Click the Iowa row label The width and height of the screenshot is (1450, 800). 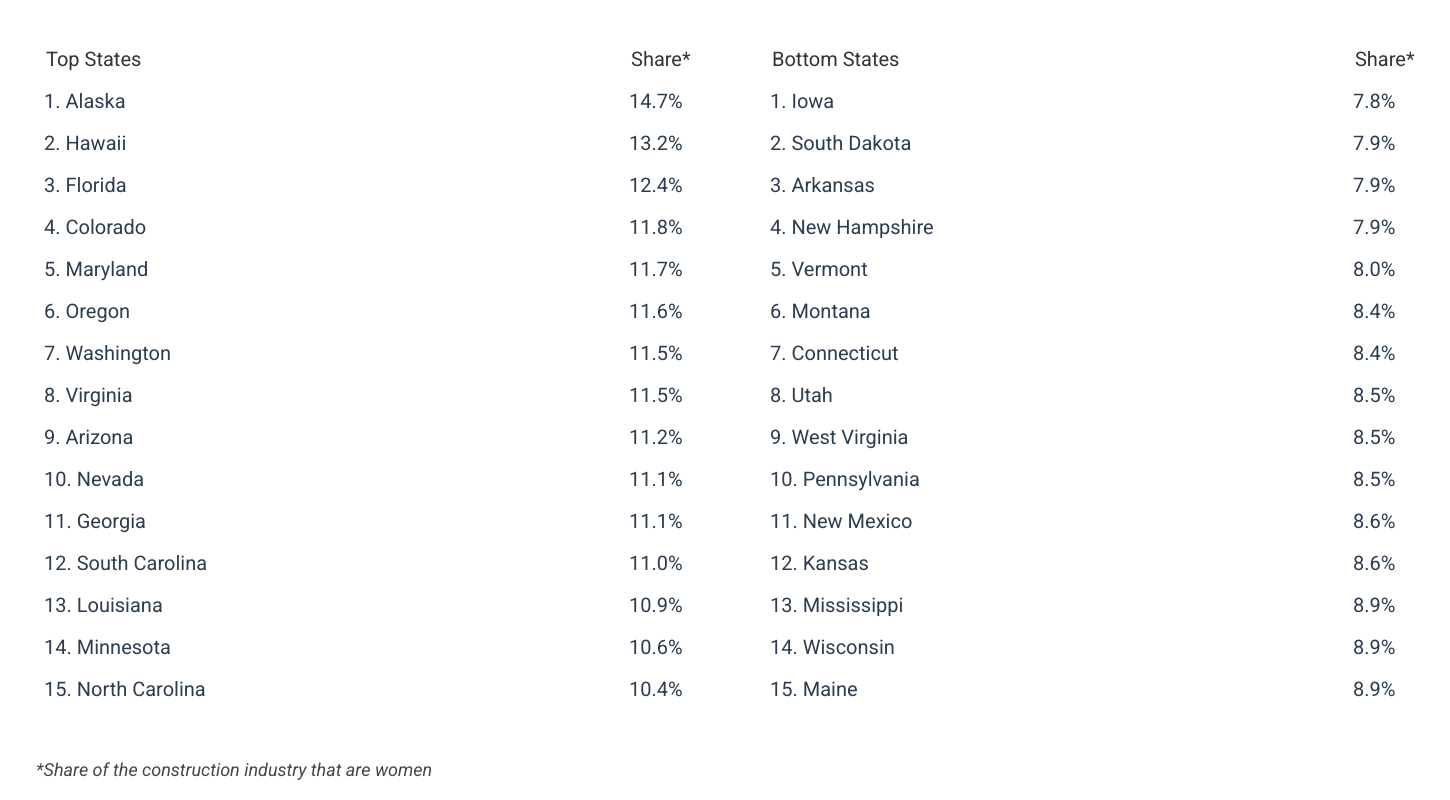[802, 101]
